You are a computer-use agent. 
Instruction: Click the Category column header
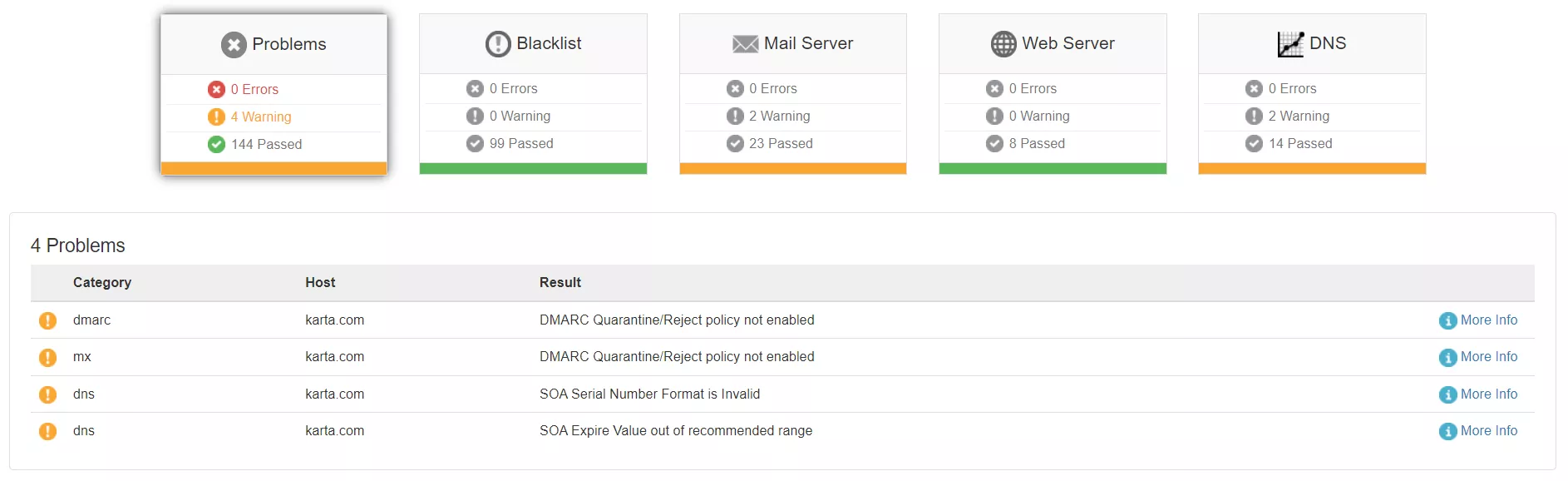tap(102, 282)
